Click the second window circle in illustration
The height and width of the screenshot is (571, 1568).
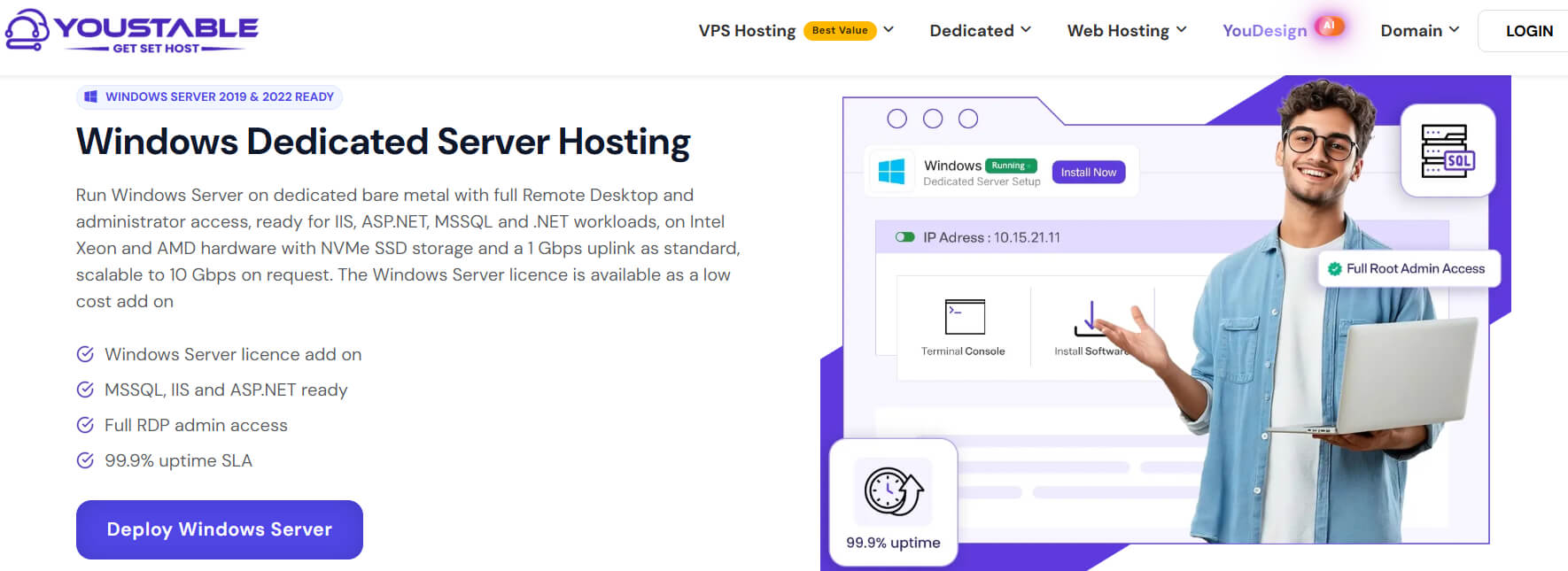tap(933, 119)
